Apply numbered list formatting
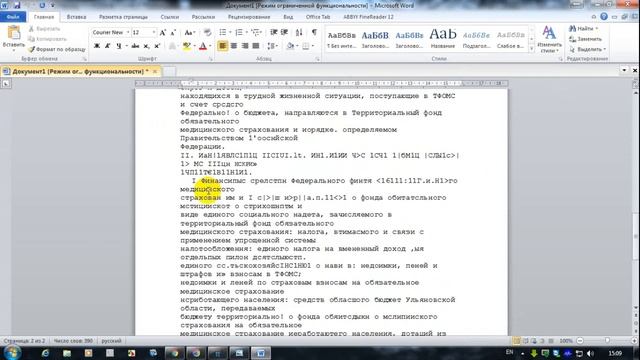The height and width of the screenshot is (360, 640). coord(239,32)
